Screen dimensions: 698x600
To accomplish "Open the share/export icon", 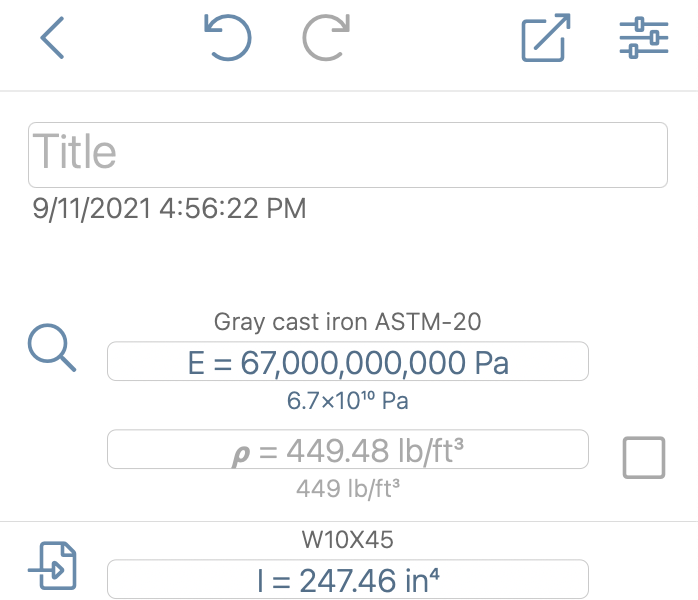I will (x=546, y=37).
